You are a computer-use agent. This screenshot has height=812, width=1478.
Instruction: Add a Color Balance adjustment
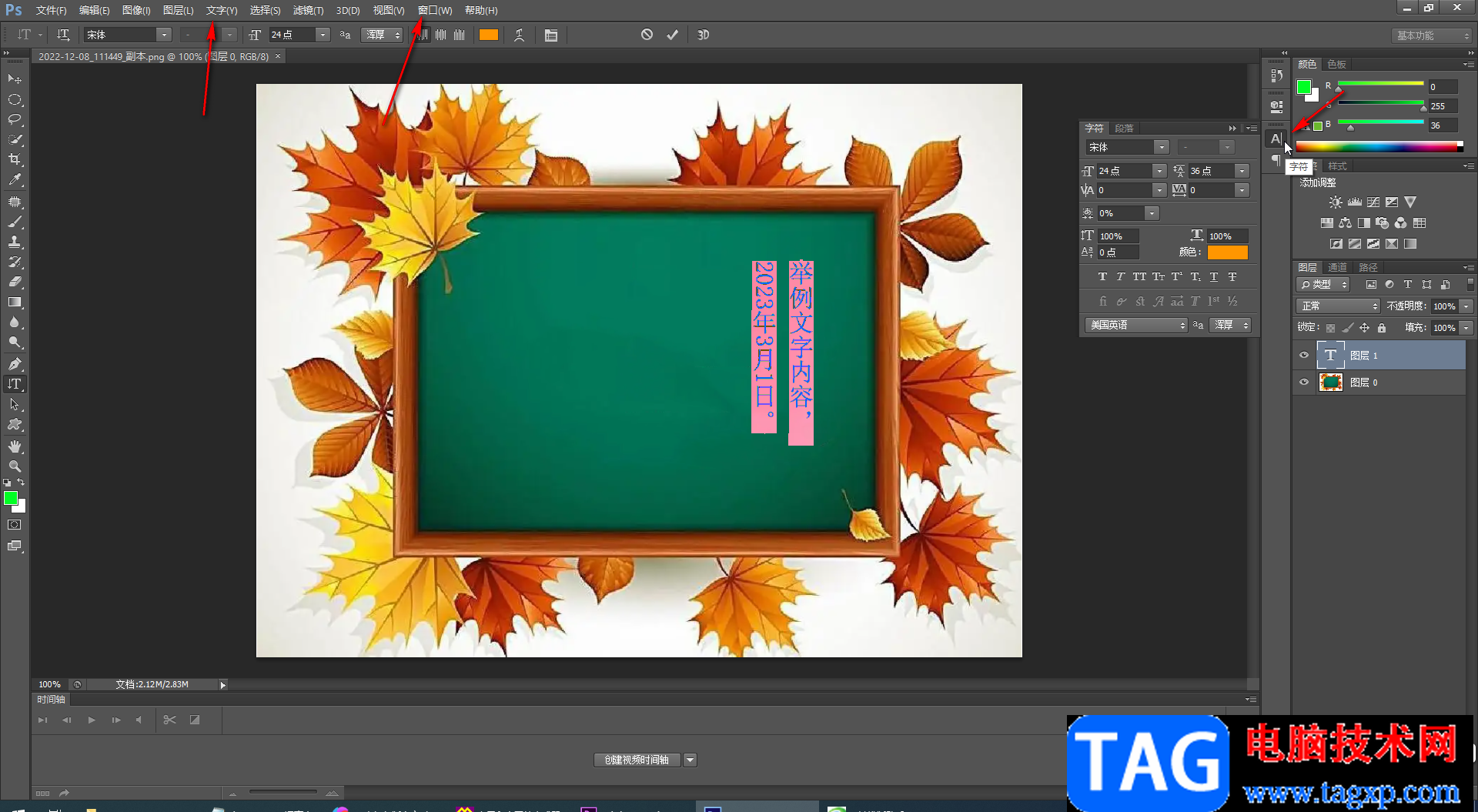click(1345, 222)
